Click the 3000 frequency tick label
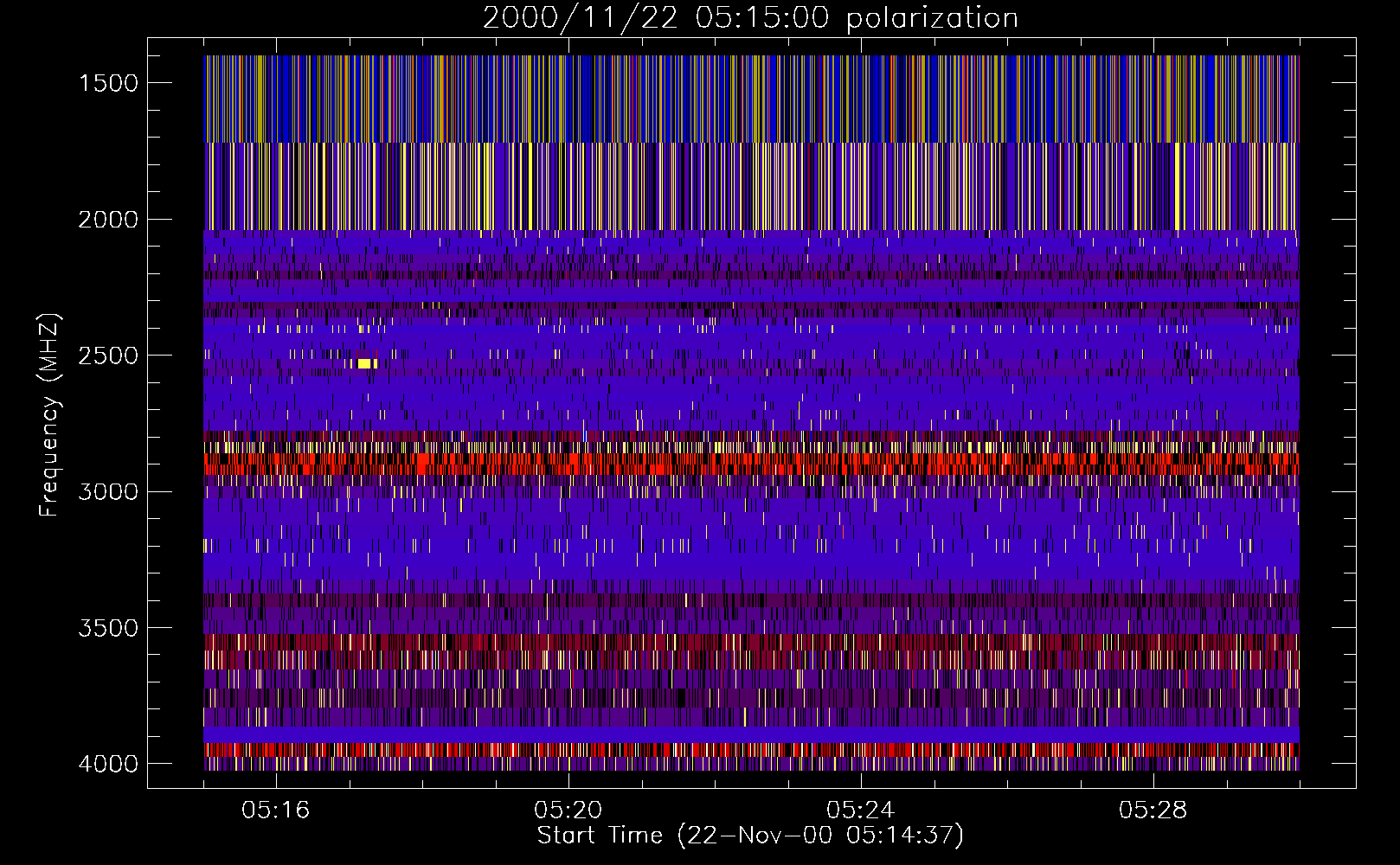Screen dimensions: 1400x865 point(108,491)
